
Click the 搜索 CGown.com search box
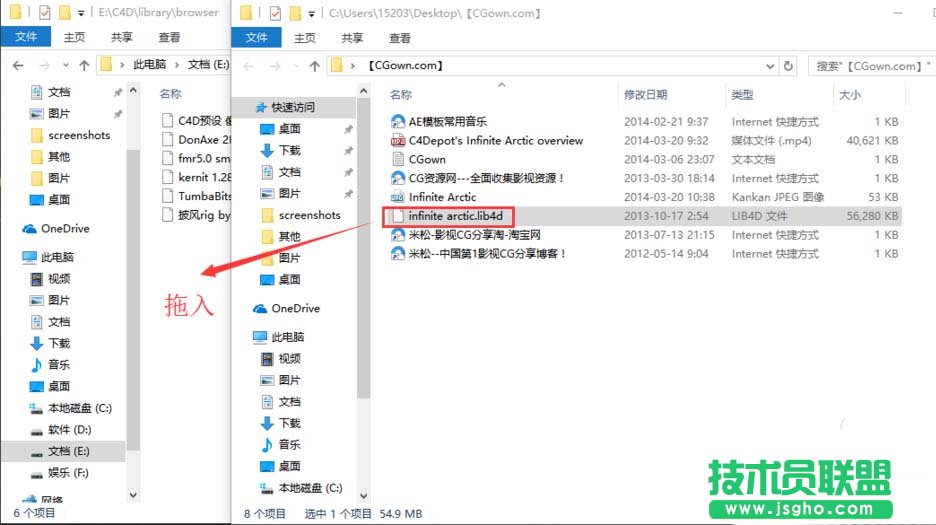(x=870, y=66)
